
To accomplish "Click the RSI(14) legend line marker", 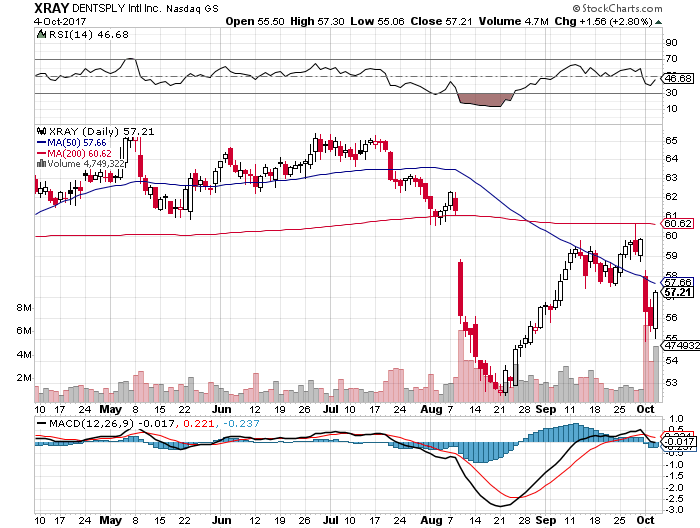I will 41,34.
